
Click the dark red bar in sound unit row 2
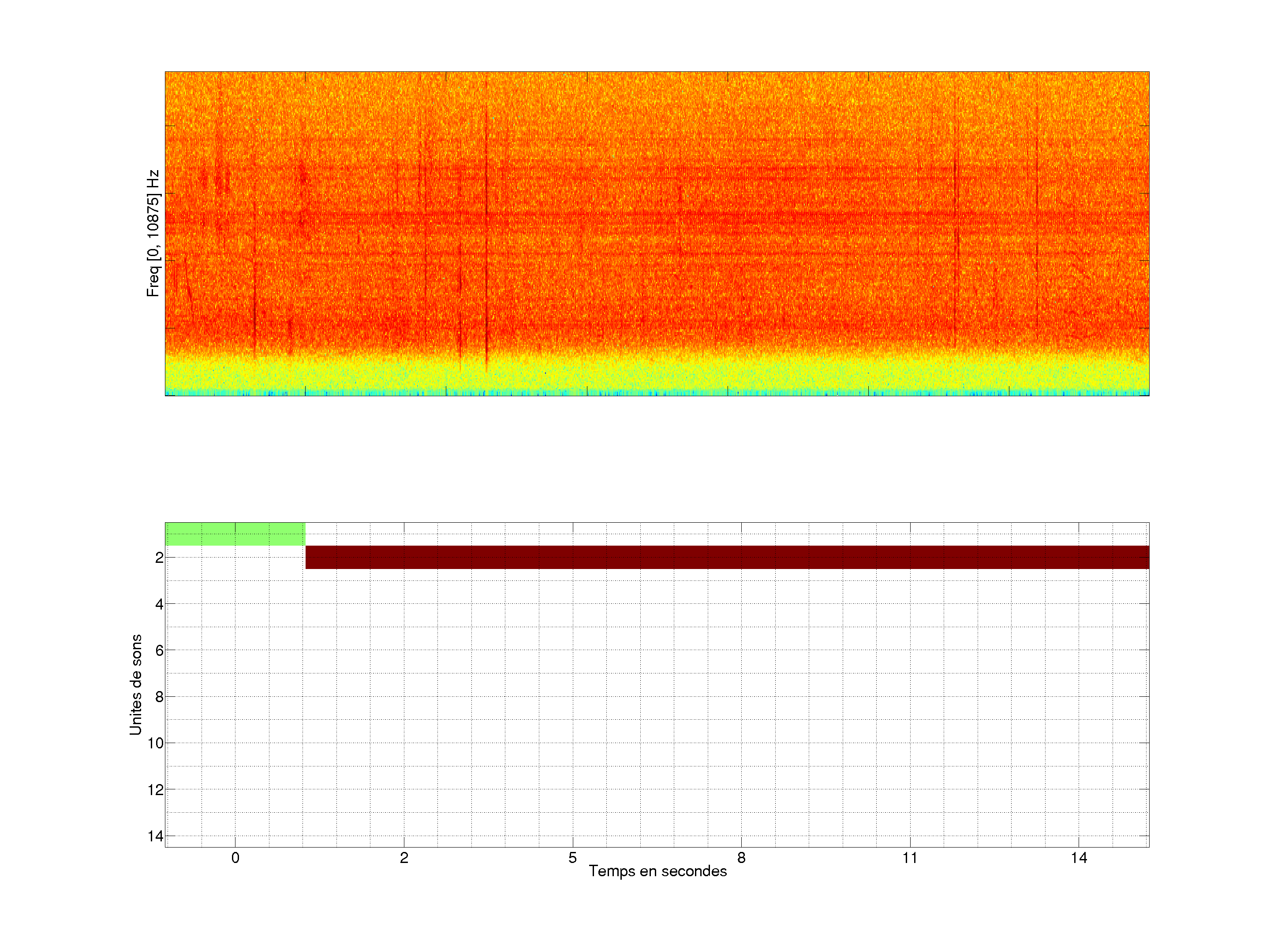tap(727, 557)
